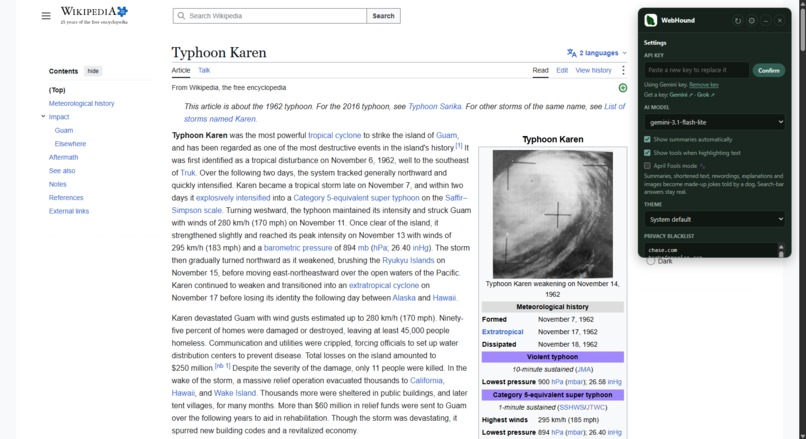806x439 pixels.
Task: Minimize the WebHound panel
Action: click(x=765, y=21)
